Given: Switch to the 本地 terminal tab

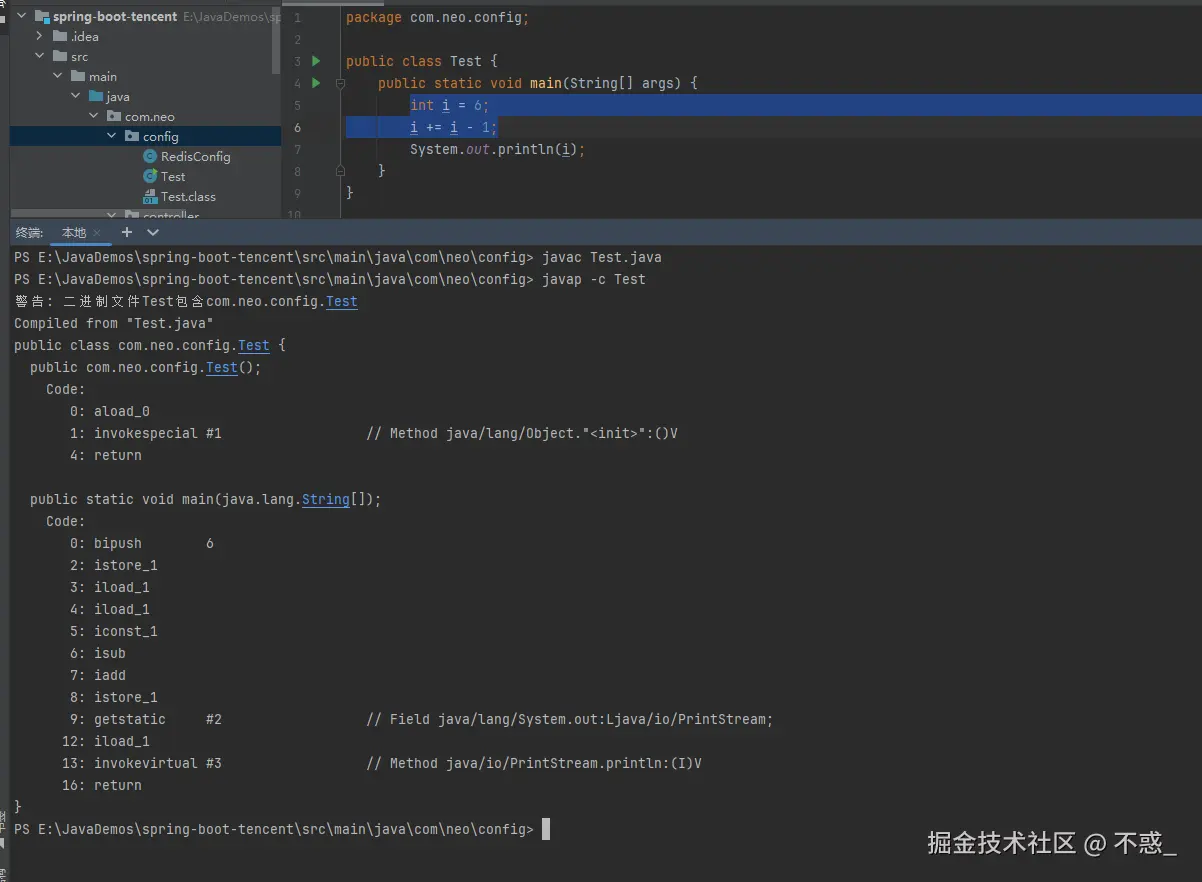Looking at the screenshot, I should (x=74, y=232).
